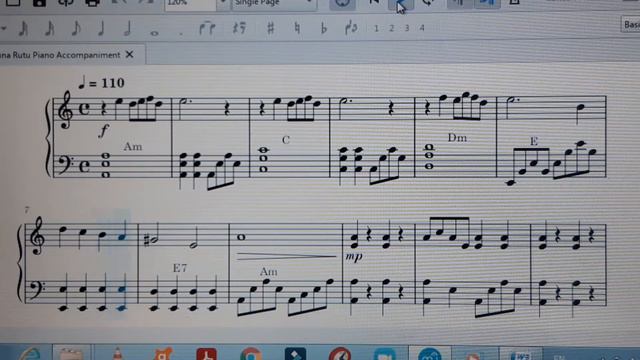Select the first system bass clef
640x360 pixels.
(65, 165)
